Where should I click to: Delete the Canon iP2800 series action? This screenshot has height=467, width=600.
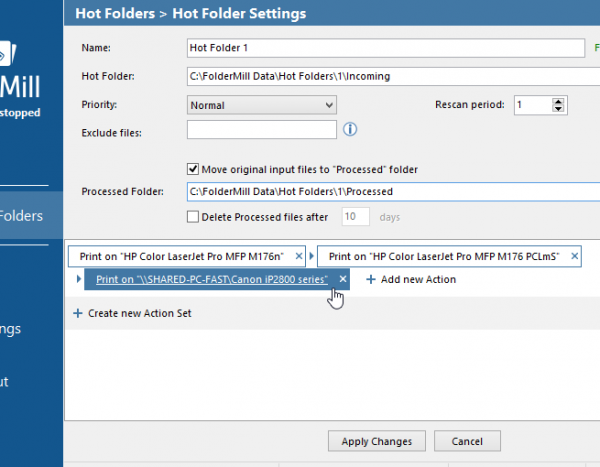[x=343, y=279]
